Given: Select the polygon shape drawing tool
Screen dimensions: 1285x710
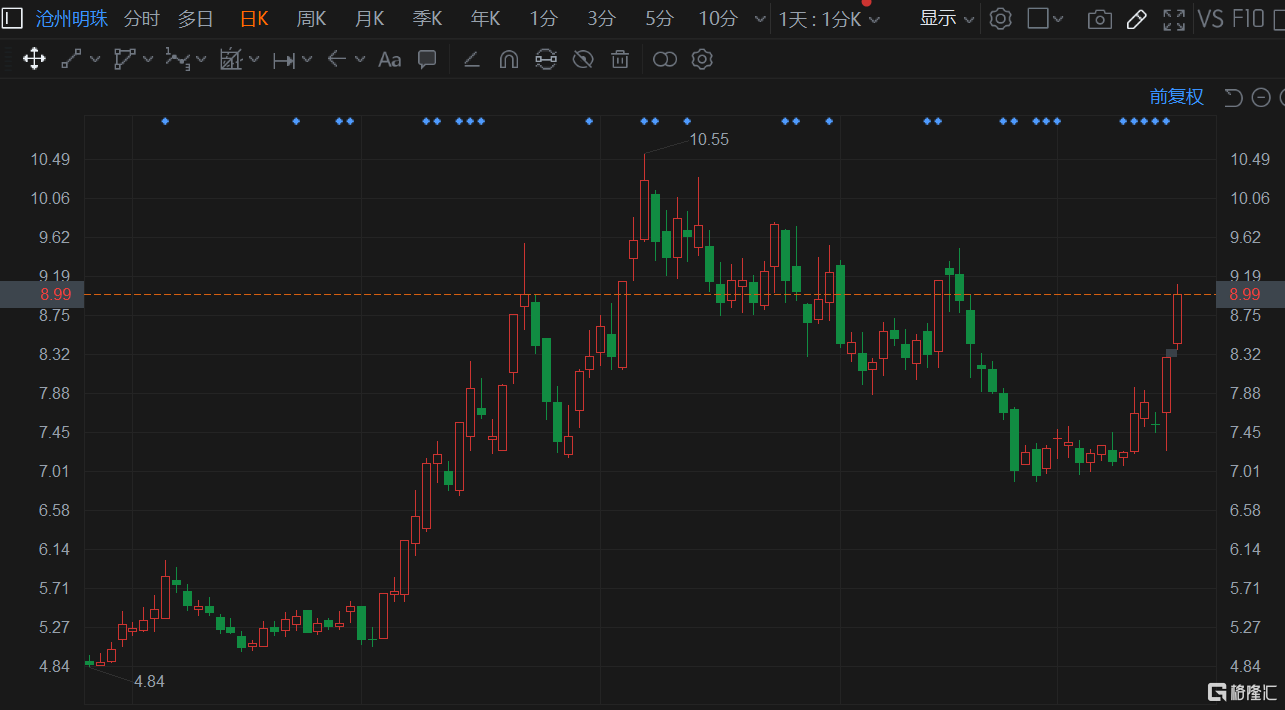Looking at the screenshot, I should pos(124,60).
